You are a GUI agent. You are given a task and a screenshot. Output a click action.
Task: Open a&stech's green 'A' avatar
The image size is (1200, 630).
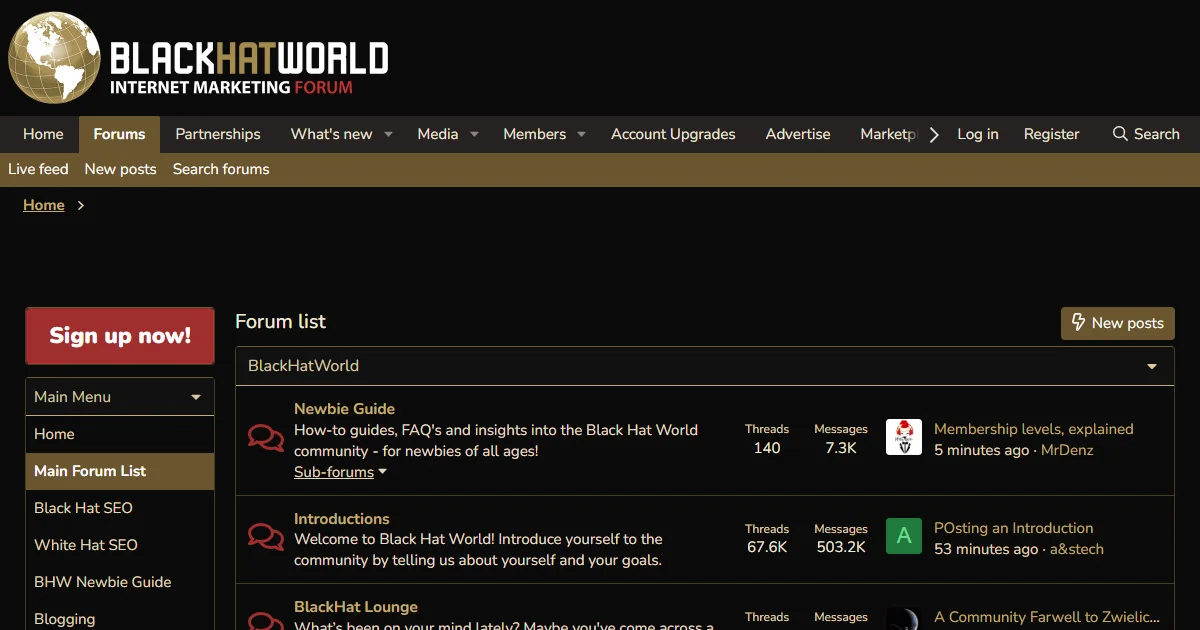tap(904, 536)
